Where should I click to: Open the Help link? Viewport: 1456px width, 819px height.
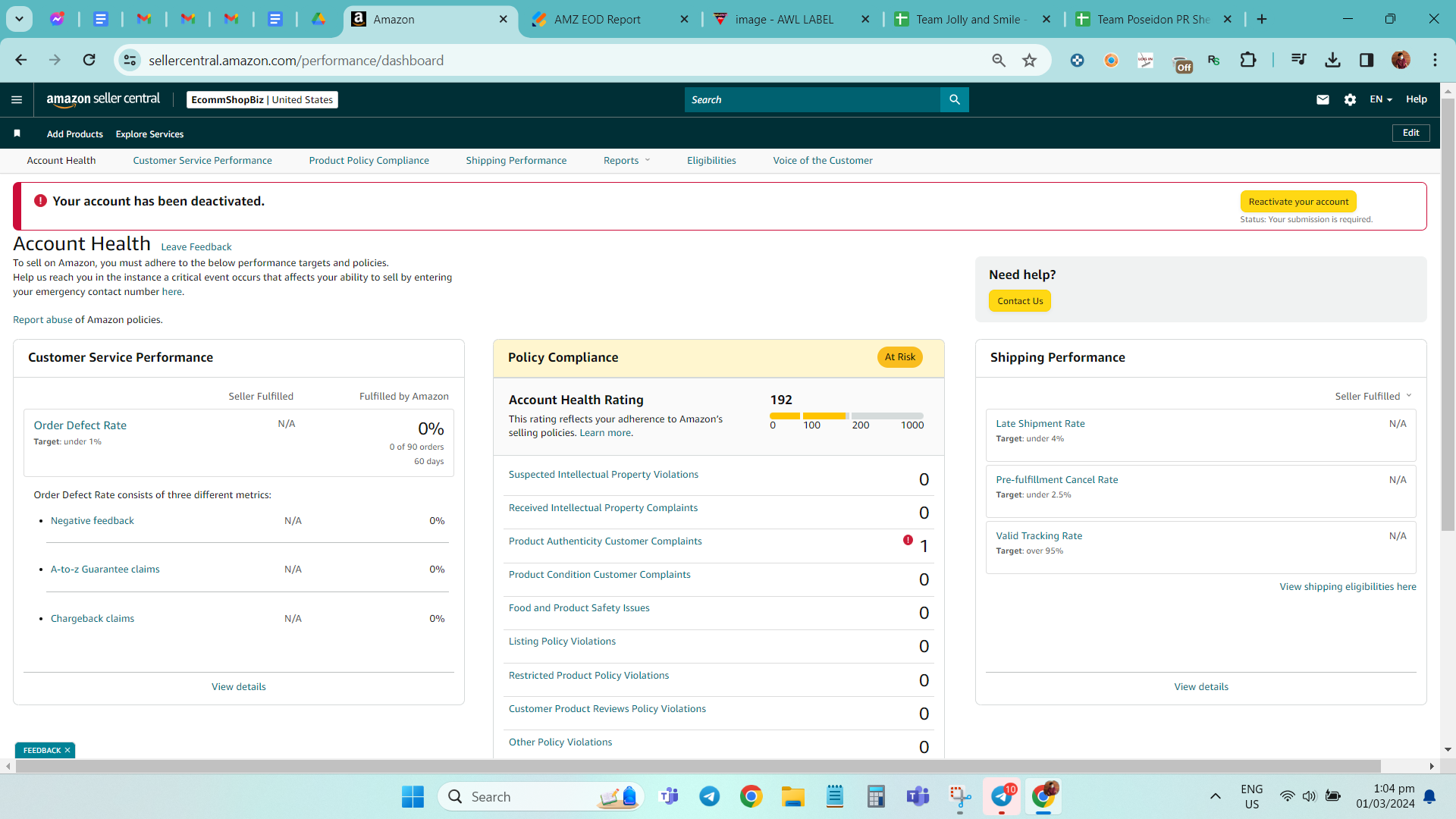pos(1417,99)
